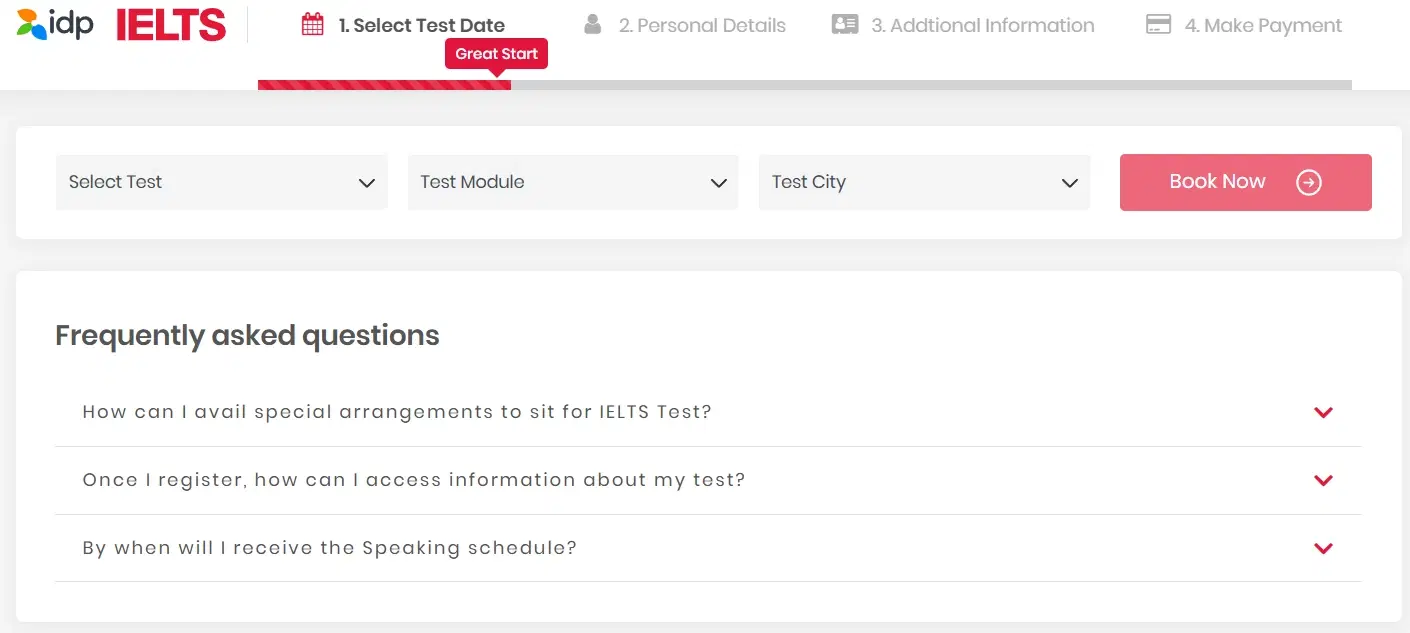Open the Test Module dropdown

572,182
